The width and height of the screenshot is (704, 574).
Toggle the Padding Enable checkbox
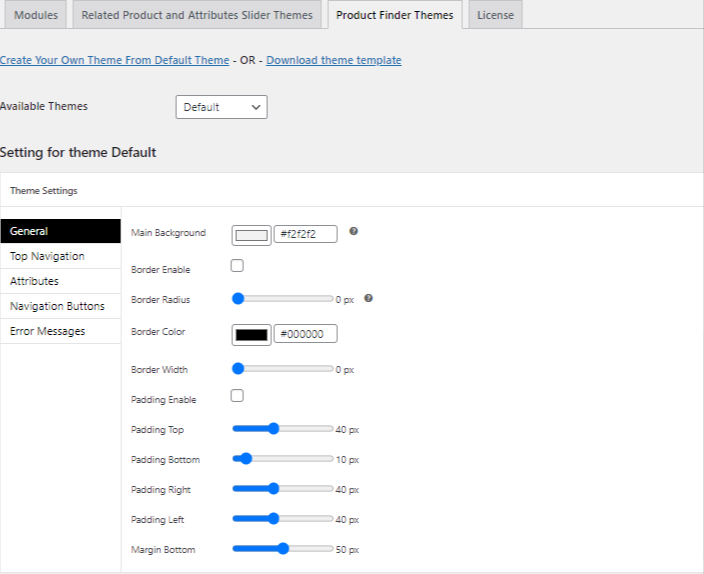pos(238,396)
